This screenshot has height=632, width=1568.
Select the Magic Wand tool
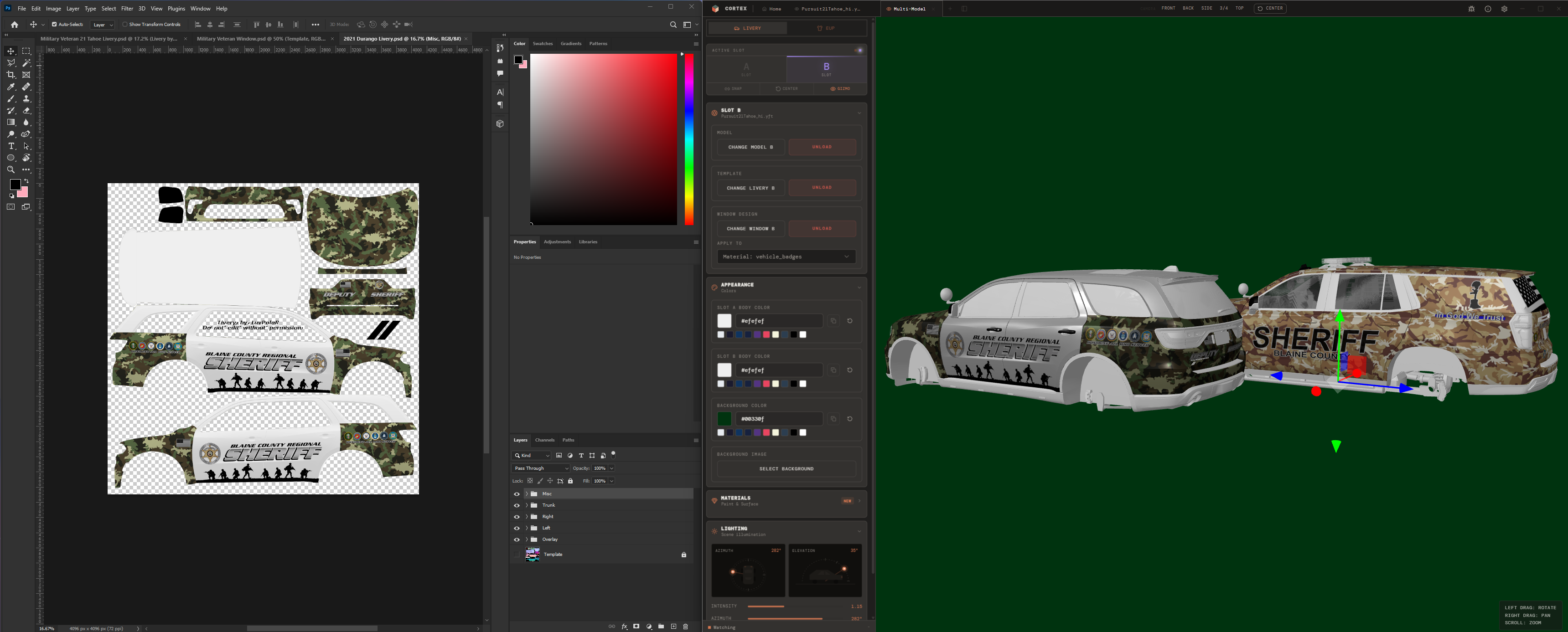click(26, 62)
